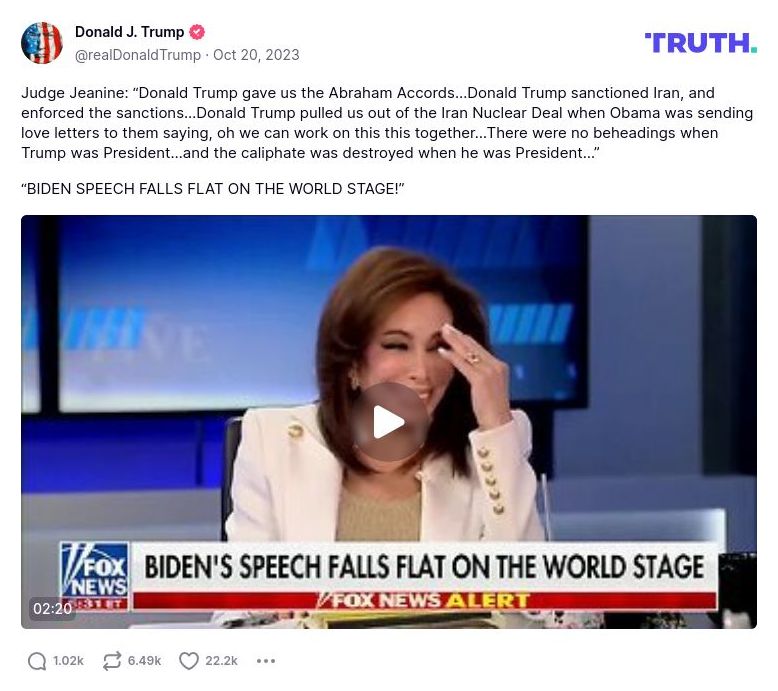
Task: Click the 22.2k likes count
Action: (221, 661)
